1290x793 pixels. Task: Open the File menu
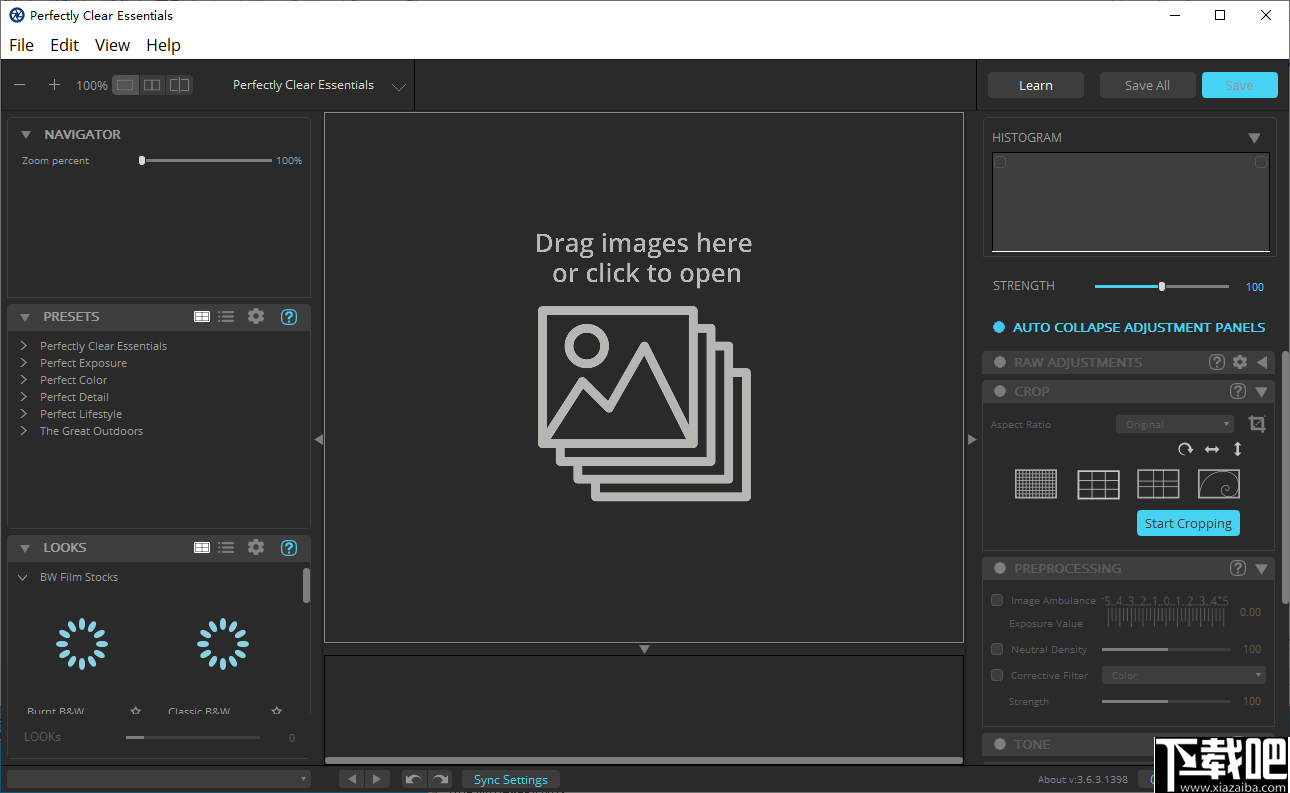coord(21,45)
